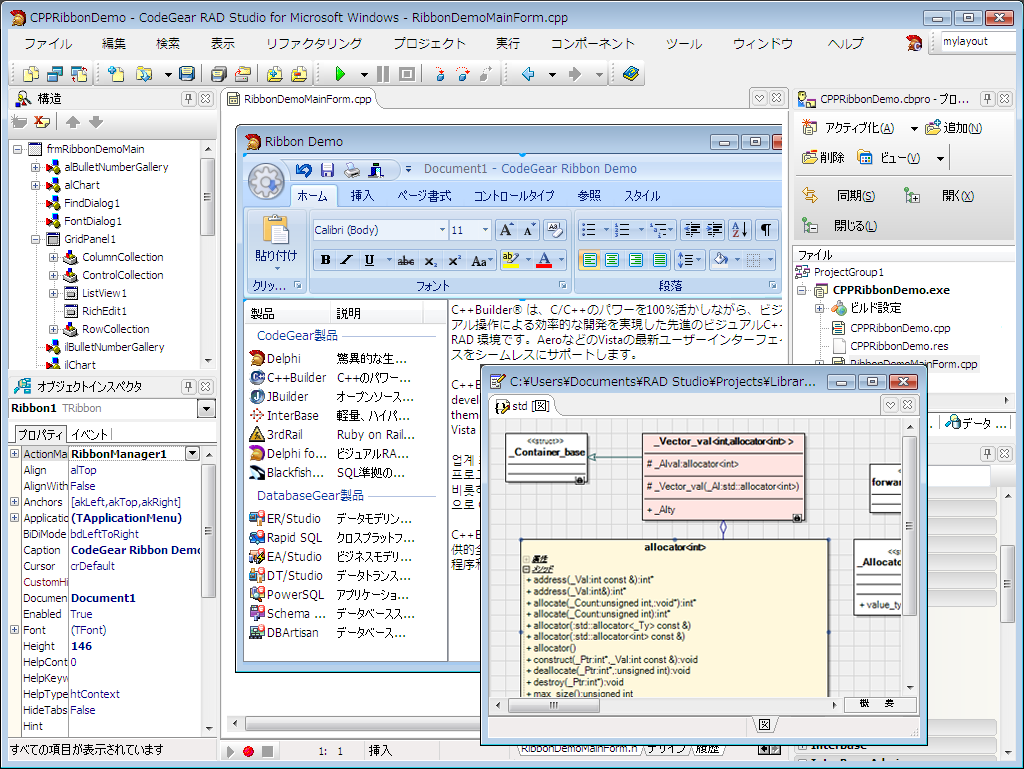Shrink the font size in the ribbon
Screen dimensions: 1024x769
(x=529, y=230)
